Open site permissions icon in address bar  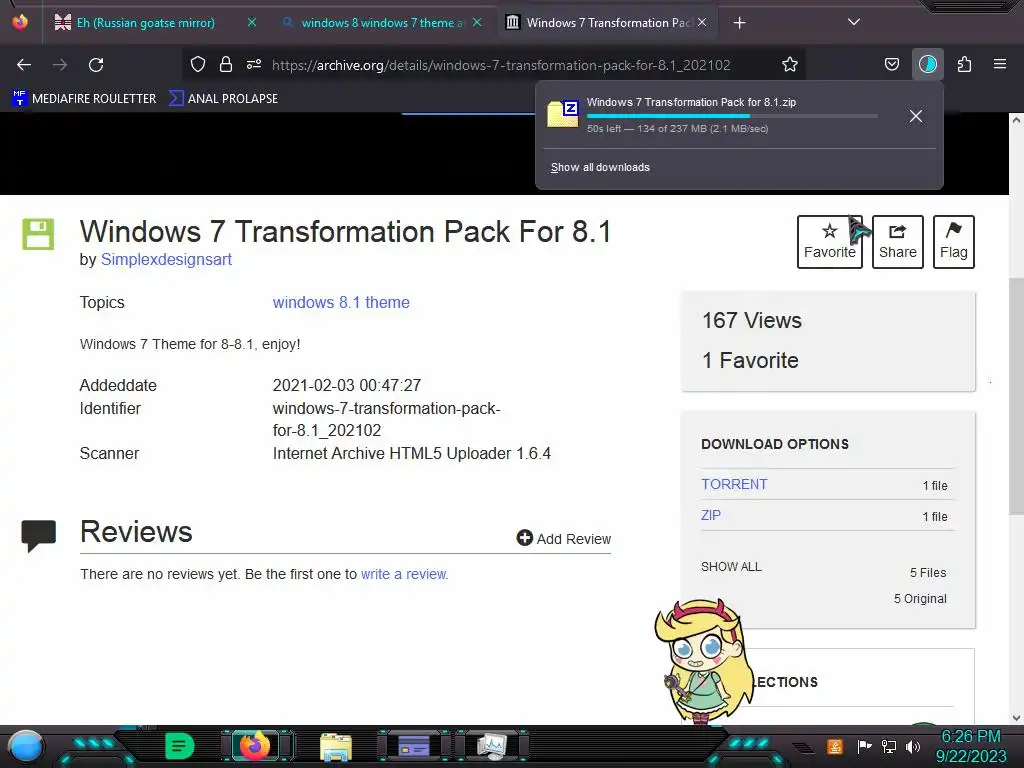pos(254,64)
